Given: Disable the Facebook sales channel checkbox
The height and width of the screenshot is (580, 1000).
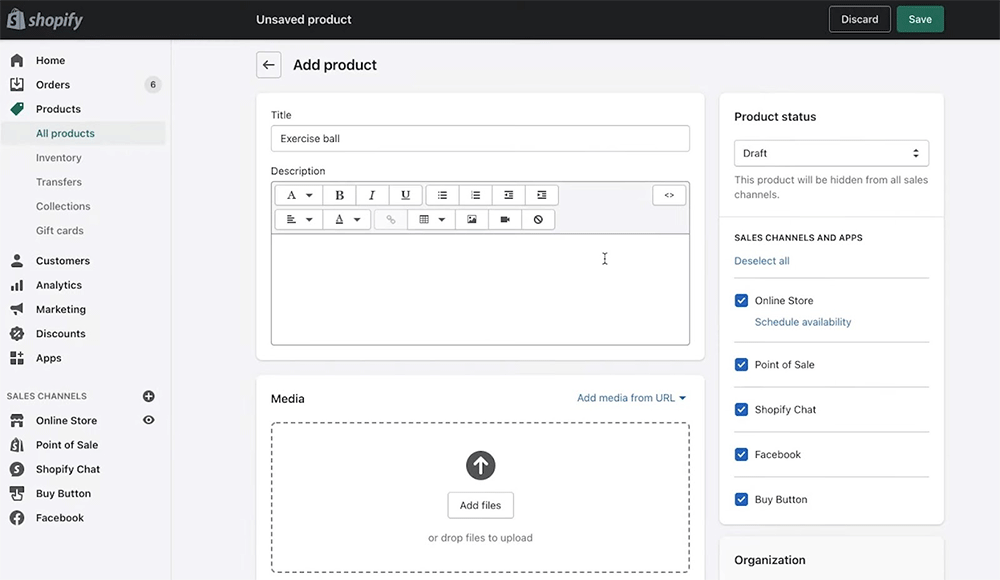Looking at the screenshot, I should [741, 454].
